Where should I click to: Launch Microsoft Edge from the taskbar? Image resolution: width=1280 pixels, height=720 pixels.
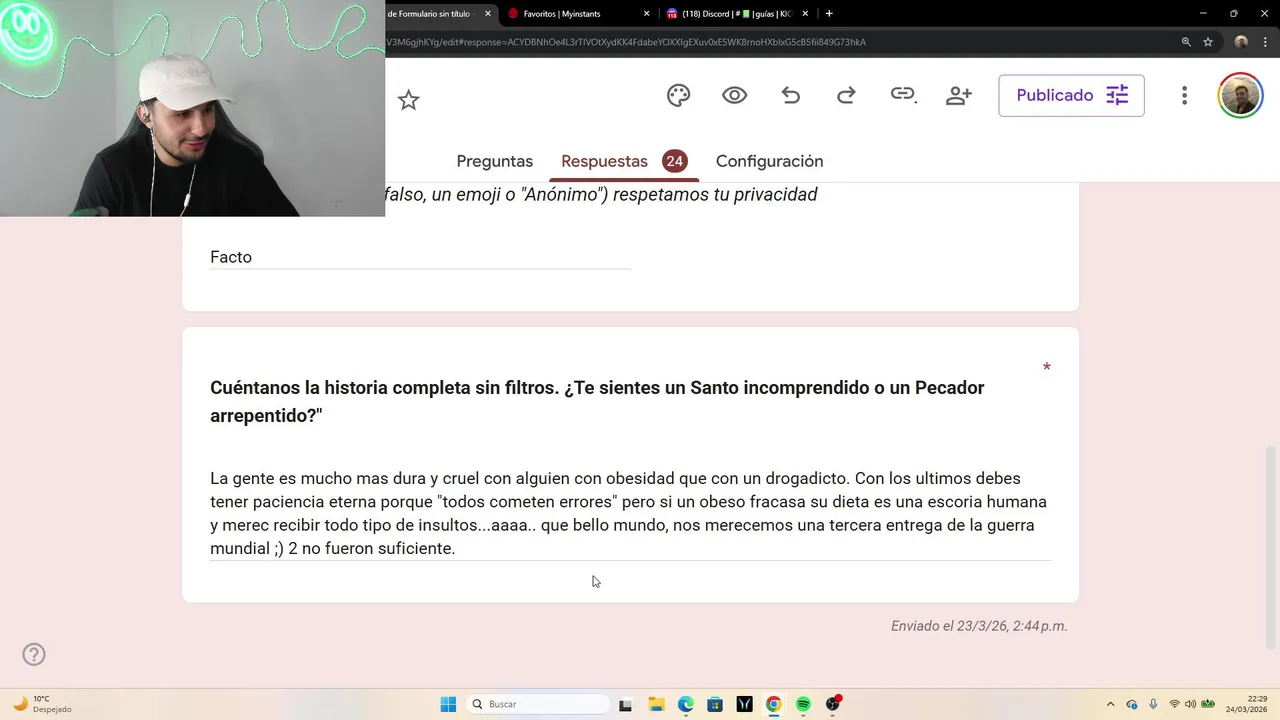685,704
